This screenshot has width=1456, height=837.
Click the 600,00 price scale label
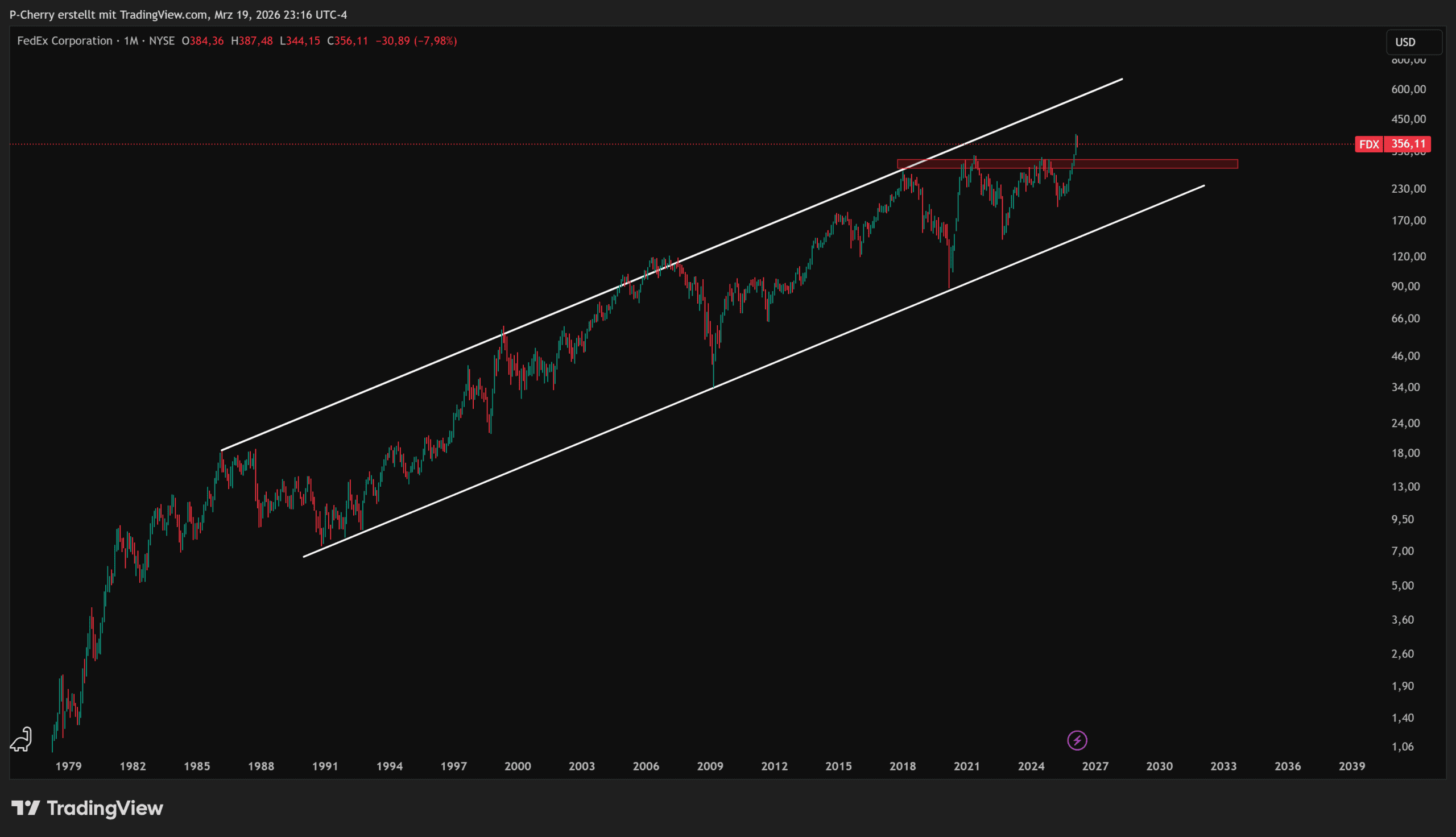[x=1408, y=89]
